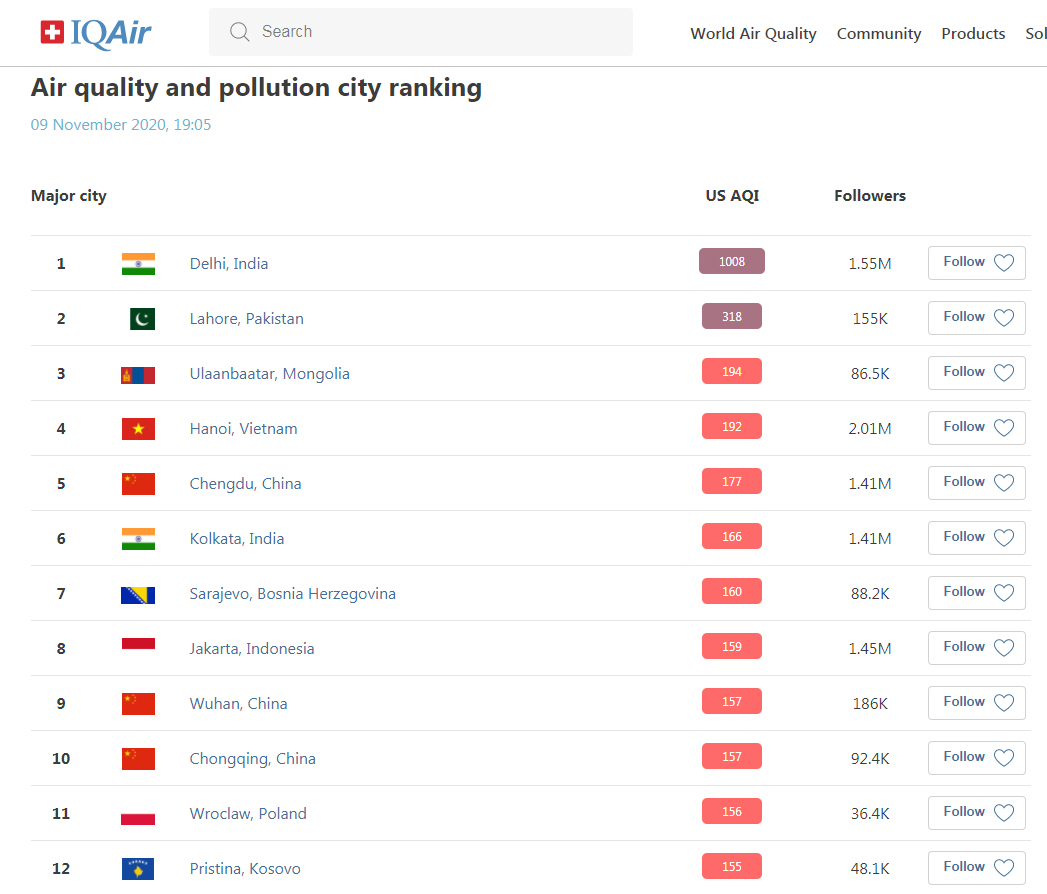
Task: Click Kolkata's 166 AQI badge
Action: (x=732, y=536)
